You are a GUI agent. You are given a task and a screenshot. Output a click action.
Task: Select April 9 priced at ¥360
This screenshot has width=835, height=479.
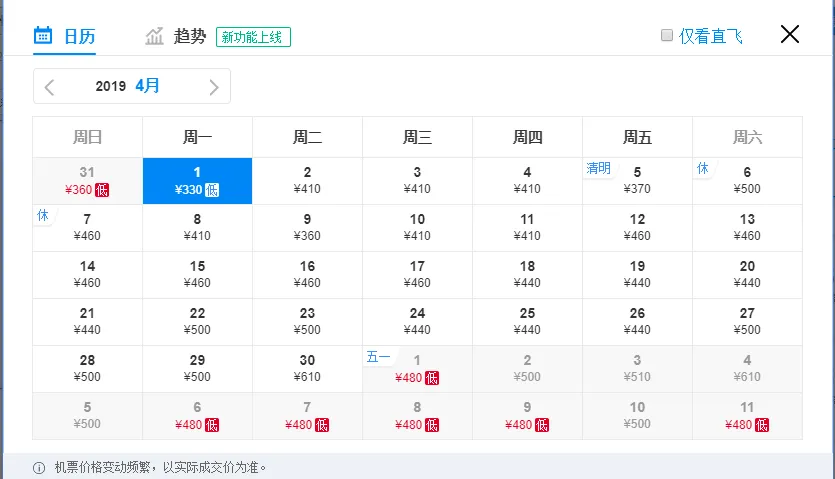click(x=307, y=227)
